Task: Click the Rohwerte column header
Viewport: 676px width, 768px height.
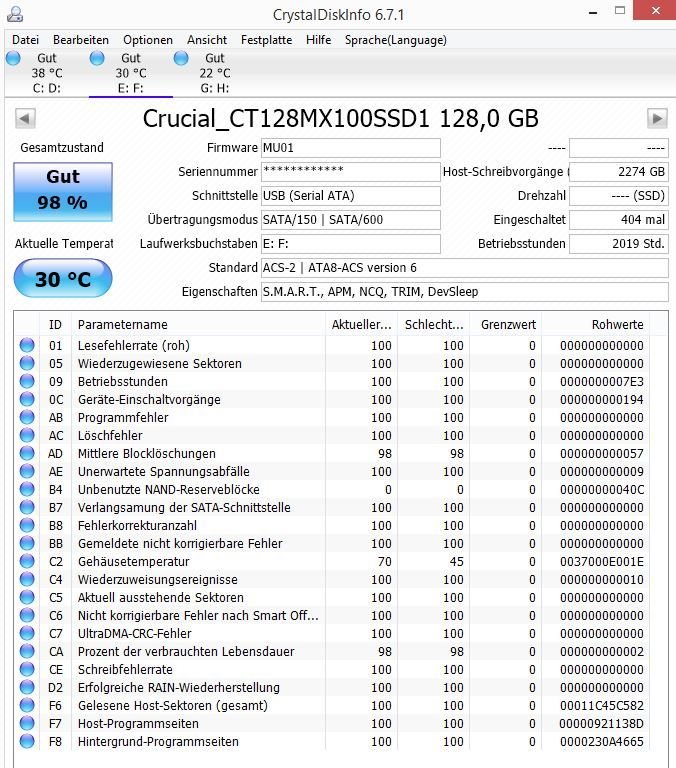Action: tap(595, 325)
